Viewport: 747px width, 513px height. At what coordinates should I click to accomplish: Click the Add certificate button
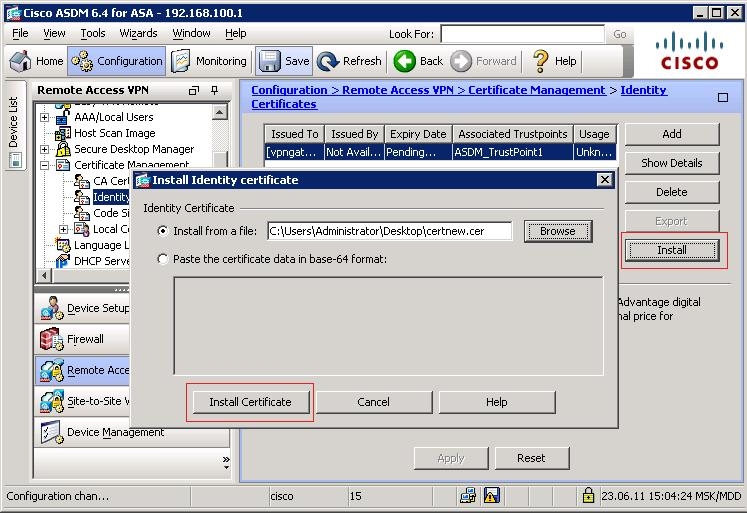672,134
